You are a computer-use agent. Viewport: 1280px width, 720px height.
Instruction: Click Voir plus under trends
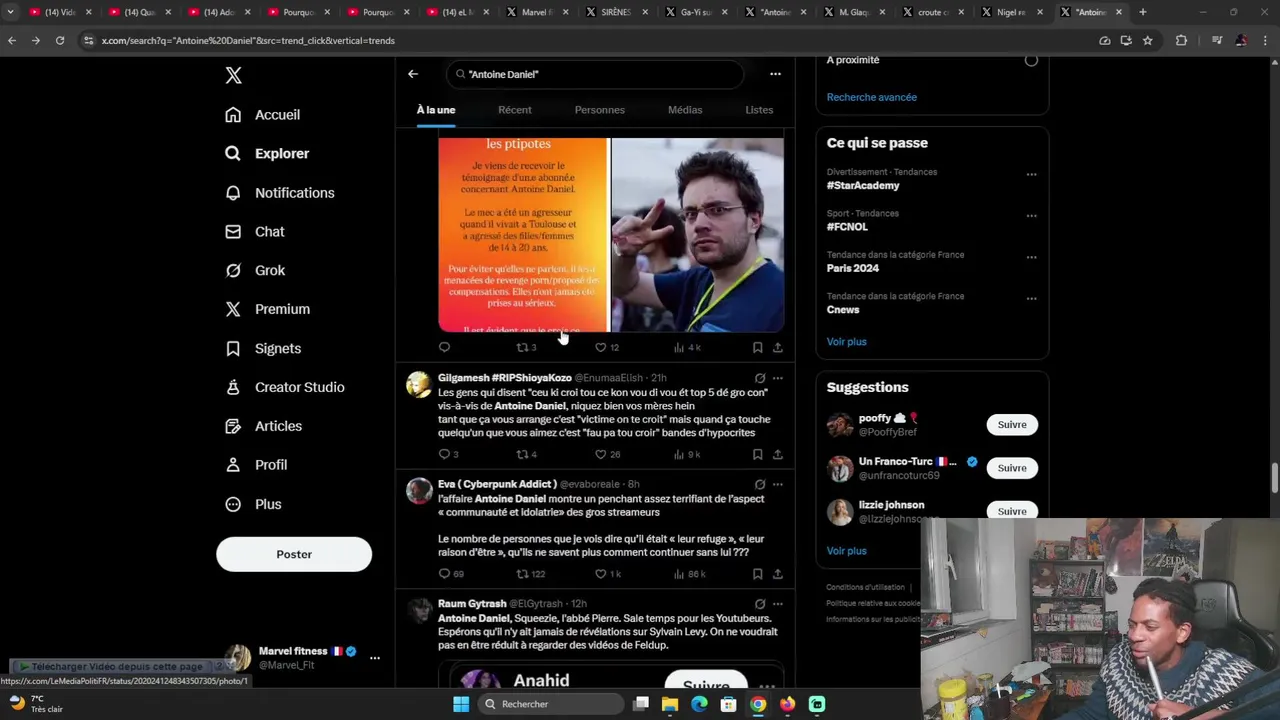(x=846, y=342)
